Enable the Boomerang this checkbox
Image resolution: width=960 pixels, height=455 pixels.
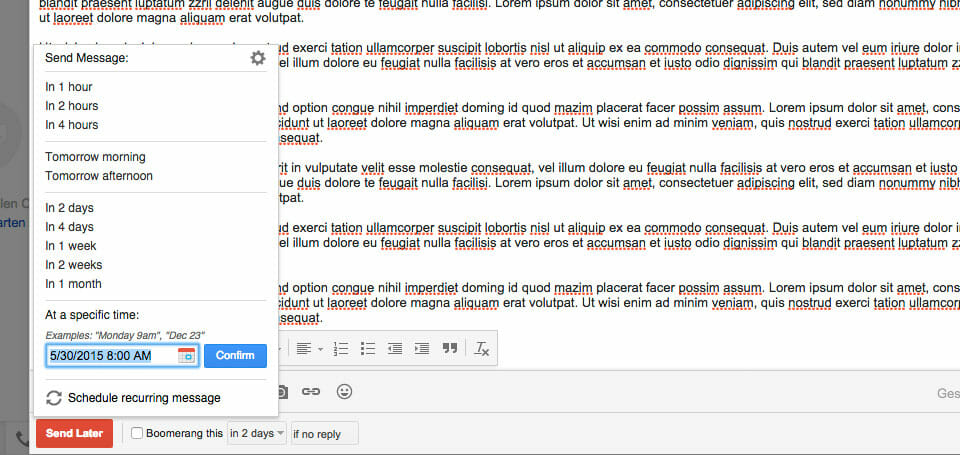coord(137,433)
